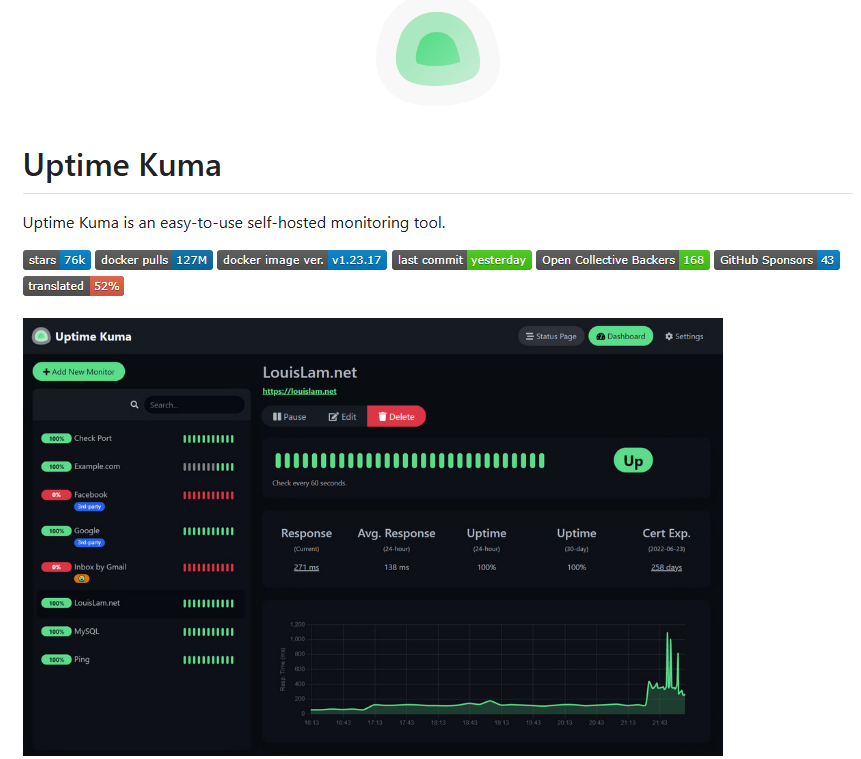Select the Inbox by Gmail monitor name

click(x=100, y=567)
